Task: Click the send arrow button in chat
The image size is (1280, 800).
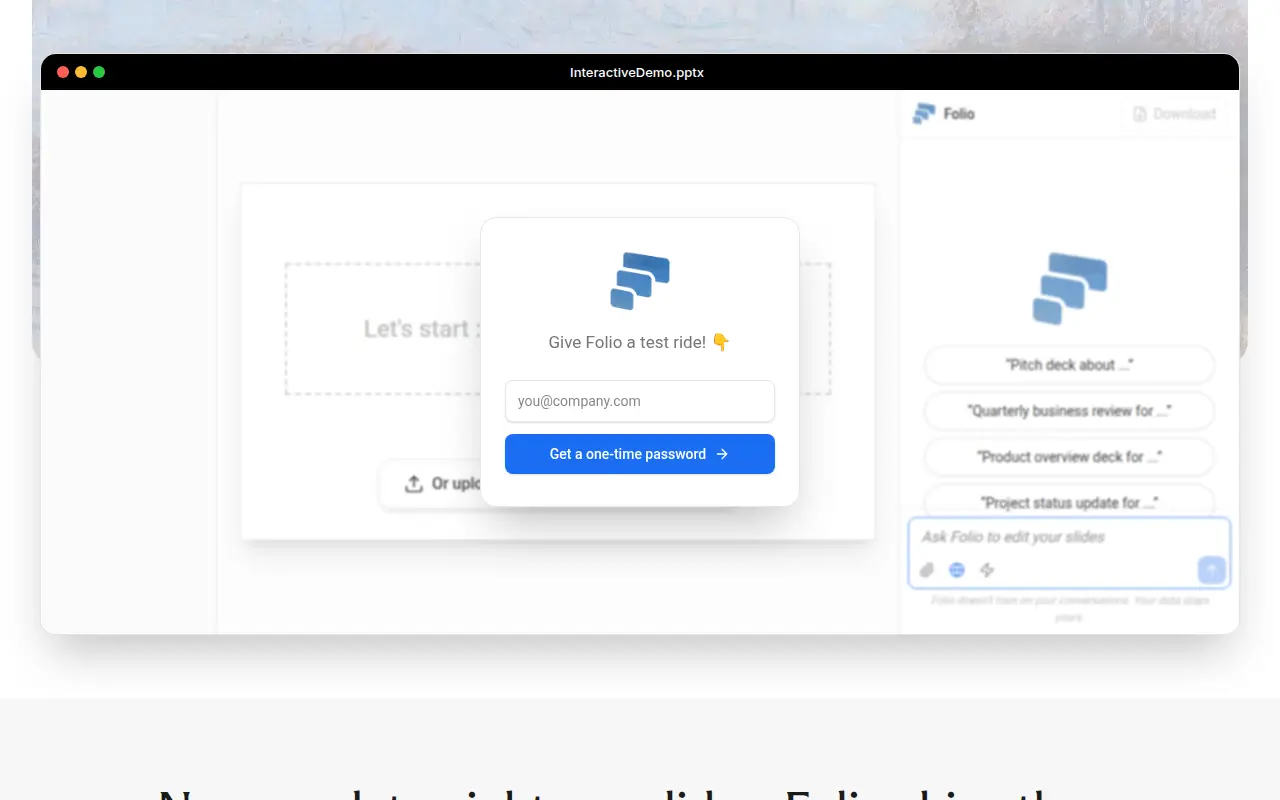Action: [1211, 570]
